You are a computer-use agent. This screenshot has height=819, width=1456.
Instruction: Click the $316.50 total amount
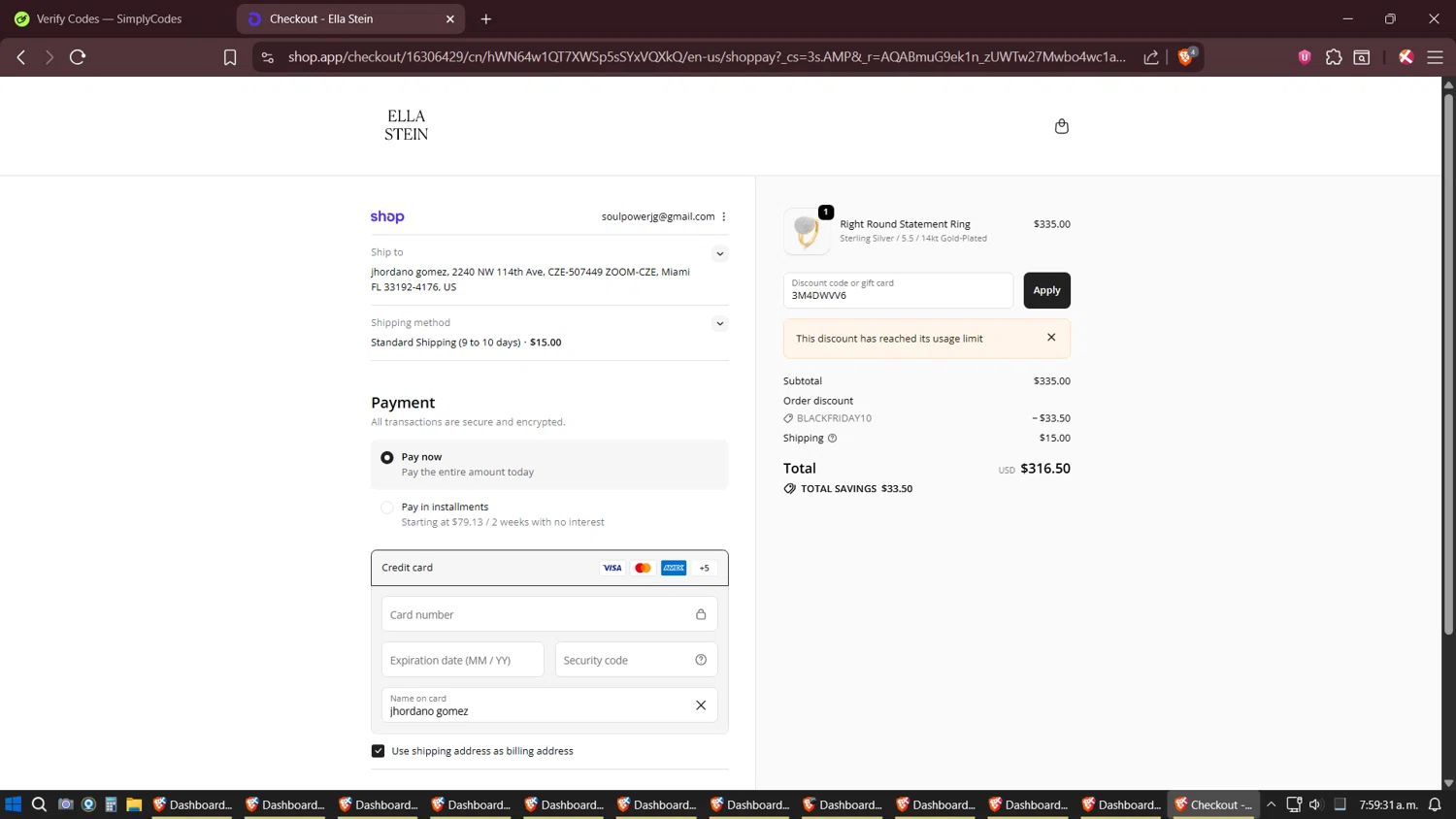click(x=1045, y=468)
